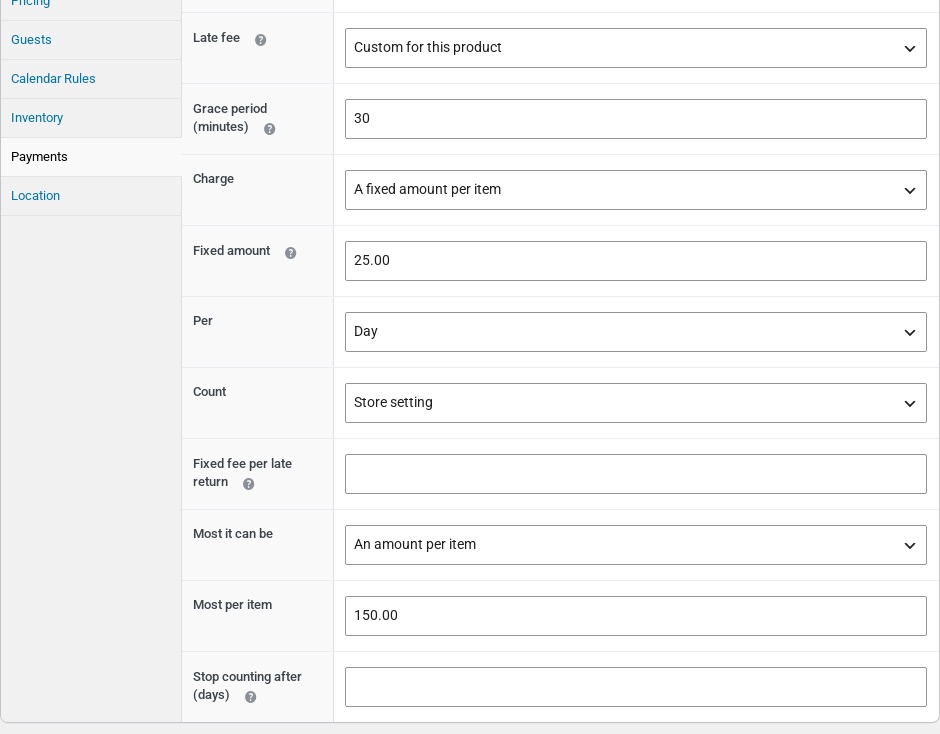The height and width of the screenshot is (734, 940).
Task: Click the Per label
Action: (203, 321)
